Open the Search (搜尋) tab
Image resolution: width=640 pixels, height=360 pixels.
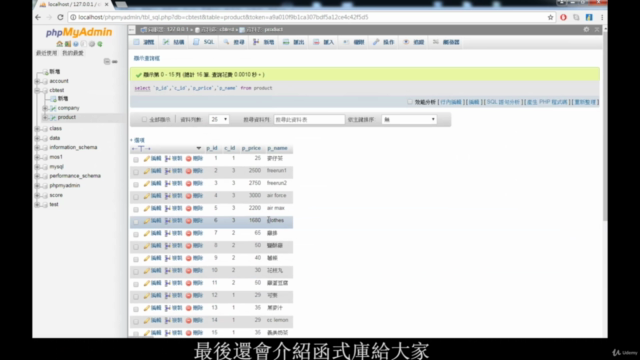pos(234,42)
